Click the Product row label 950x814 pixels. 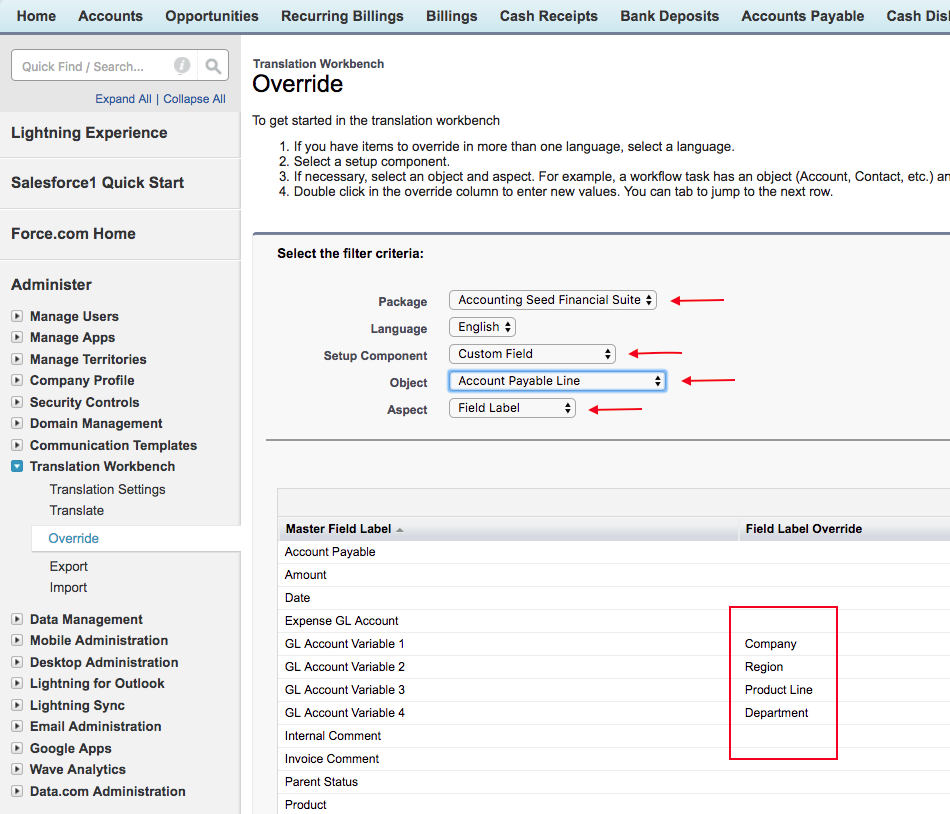click(x=305, y=805)
